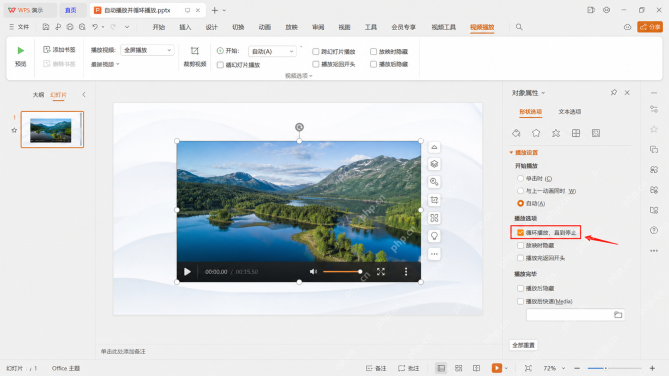Click the Notes button in status bar
Image resolution: width=669 pixels, height=376 pixels.
(x=376, y=368)
